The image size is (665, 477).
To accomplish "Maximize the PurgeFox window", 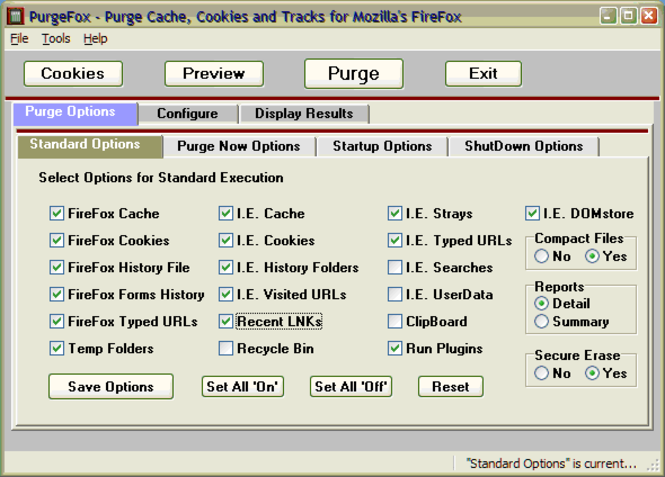I will (x=629, y=17).
